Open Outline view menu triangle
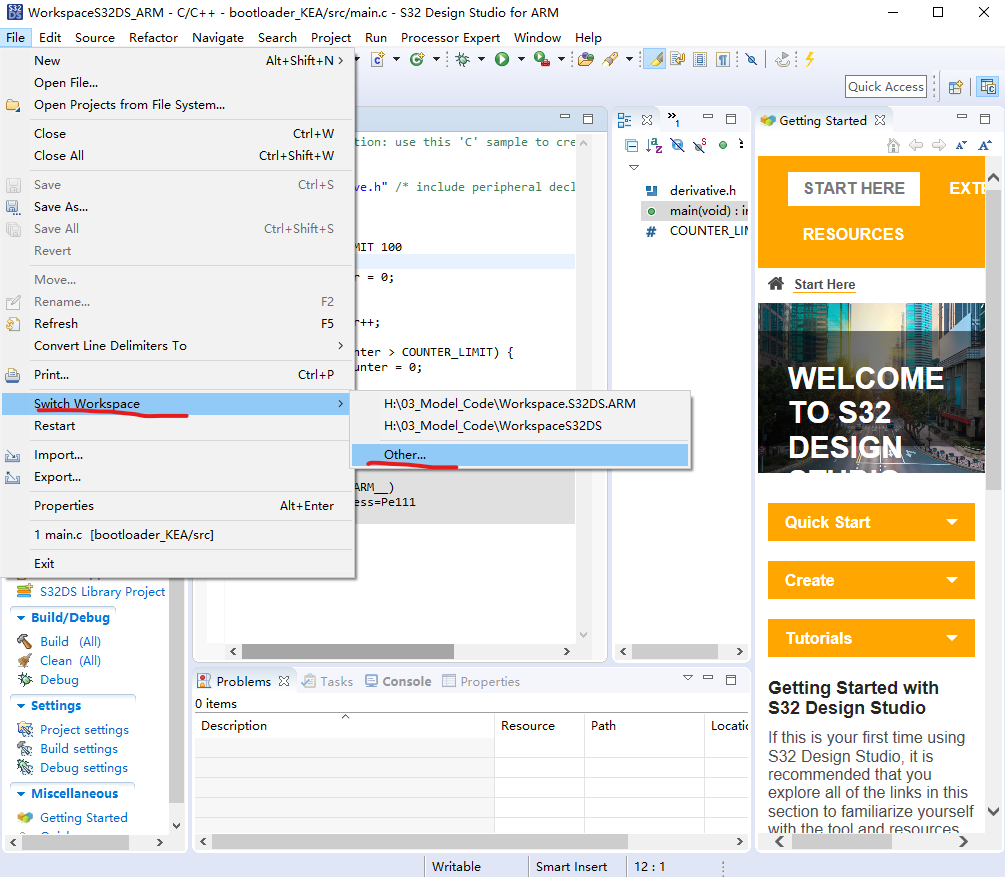1005x877 pixels. (634, 167)
